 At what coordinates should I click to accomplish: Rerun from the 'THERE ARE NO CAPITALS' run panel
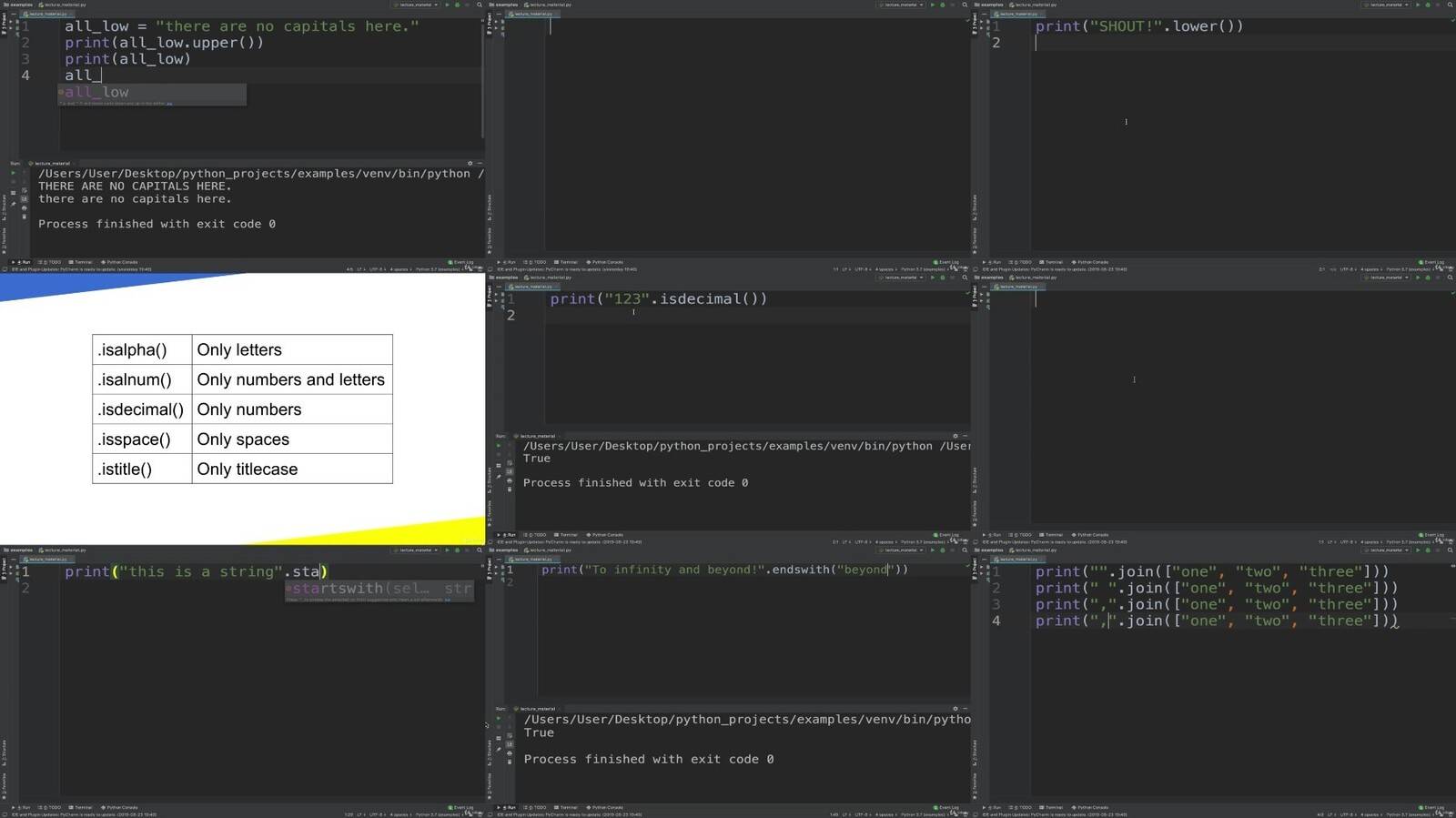pos(13,173)
